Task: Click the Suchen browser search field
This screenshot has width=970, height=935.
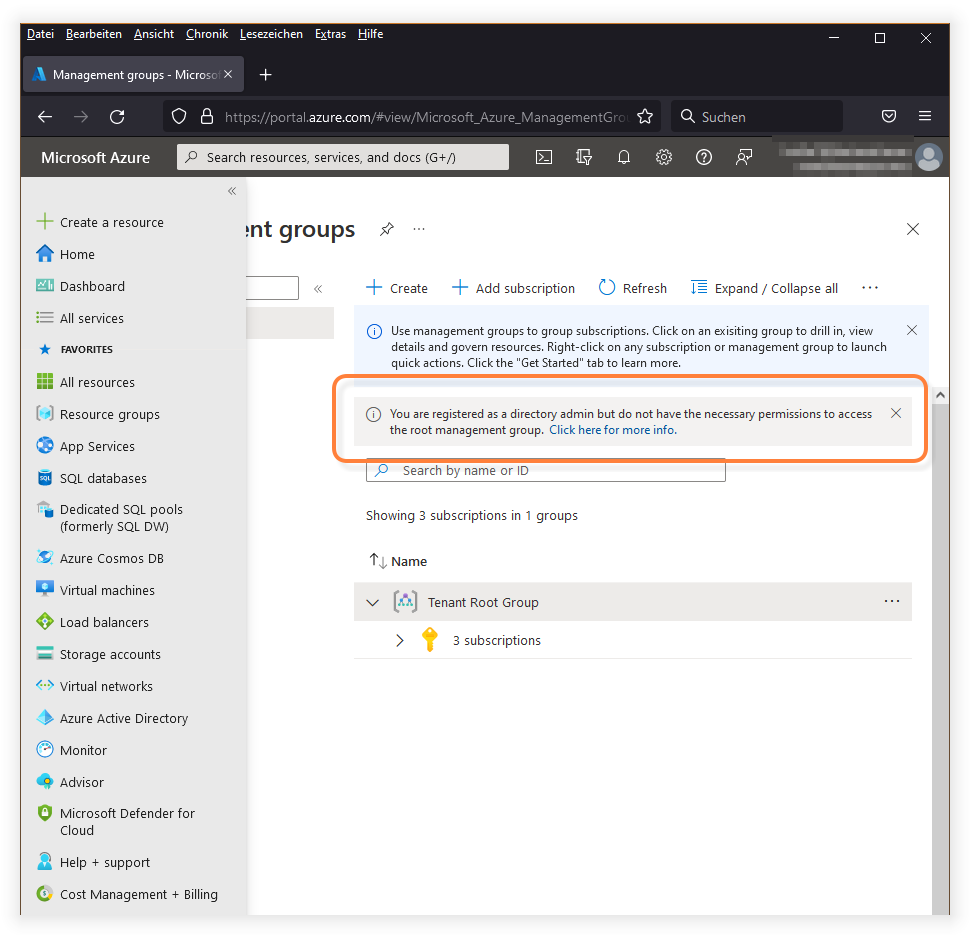Action: coord(757,116)
